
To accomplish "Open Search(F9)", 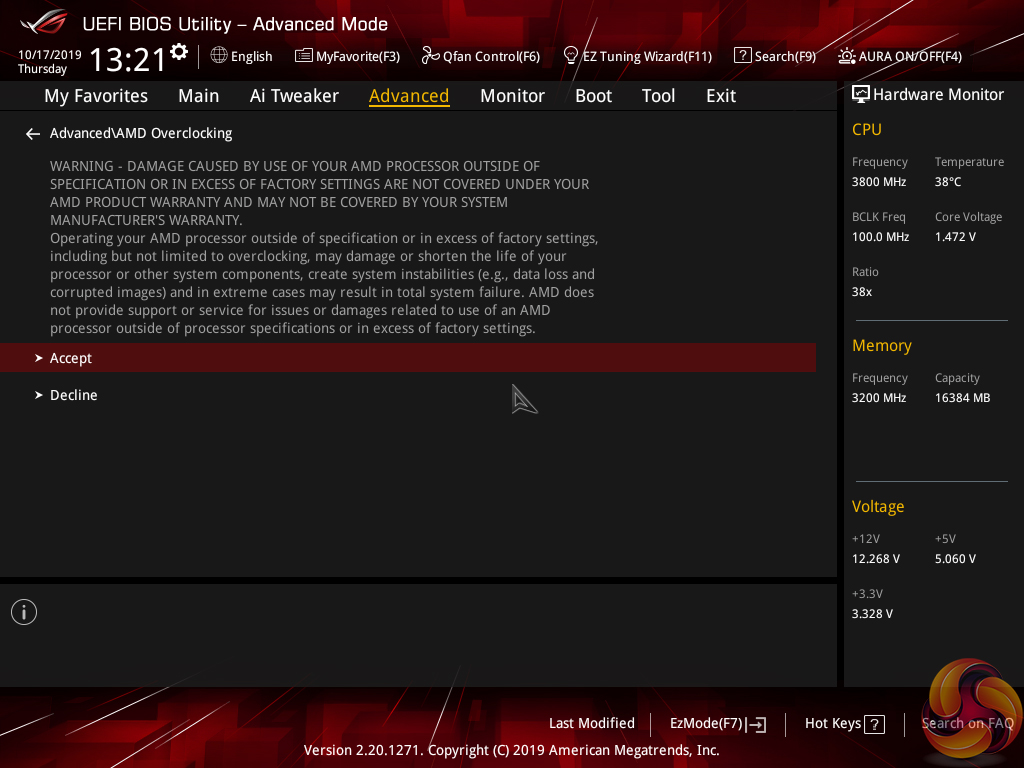I will [775, 56].
